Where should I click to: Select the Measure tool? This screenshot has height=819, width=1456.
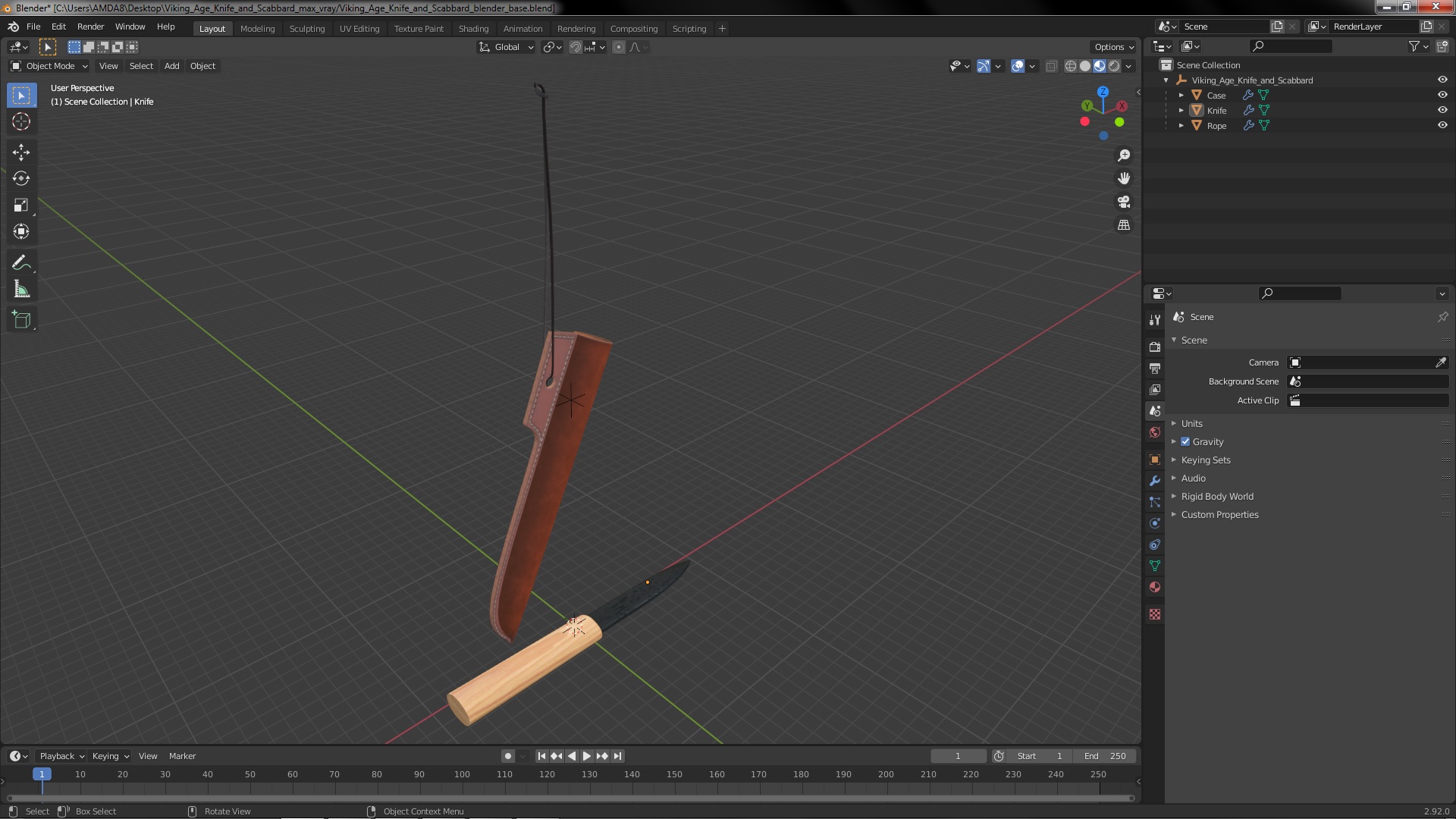tap(21, 290)
